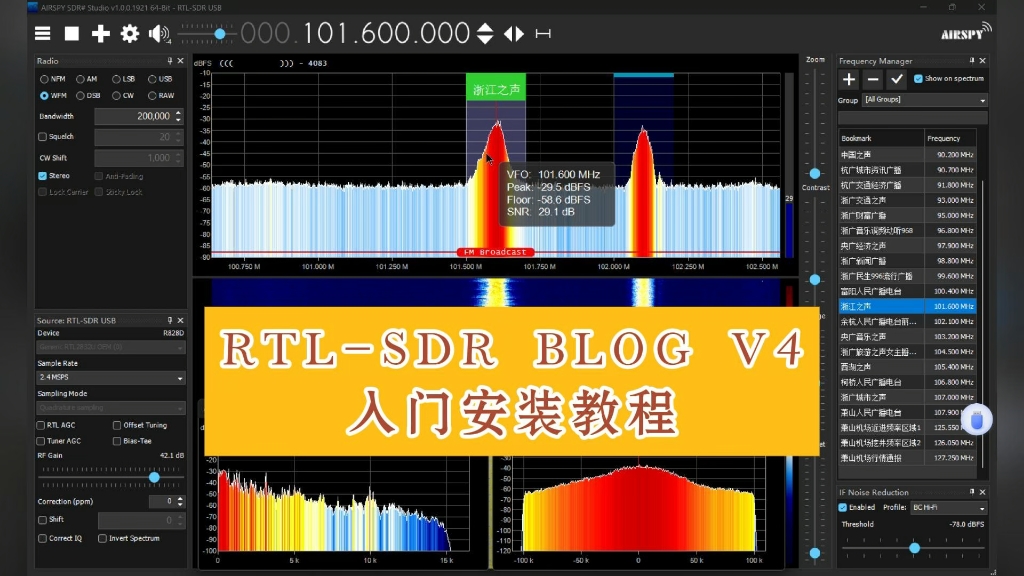Open the main hamburger menu
The height and width of the screenshot is (576, 1024).
[42, 33]
